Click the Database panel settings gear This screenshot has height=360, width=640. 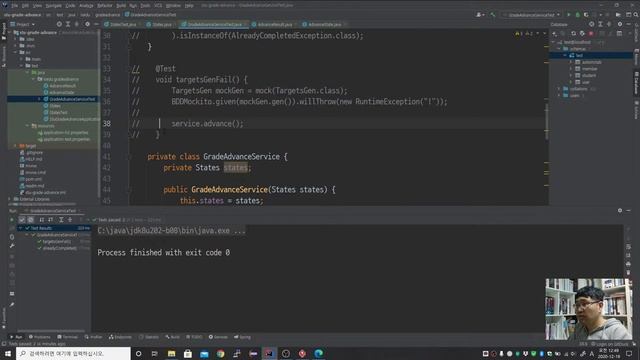point(620,24)
